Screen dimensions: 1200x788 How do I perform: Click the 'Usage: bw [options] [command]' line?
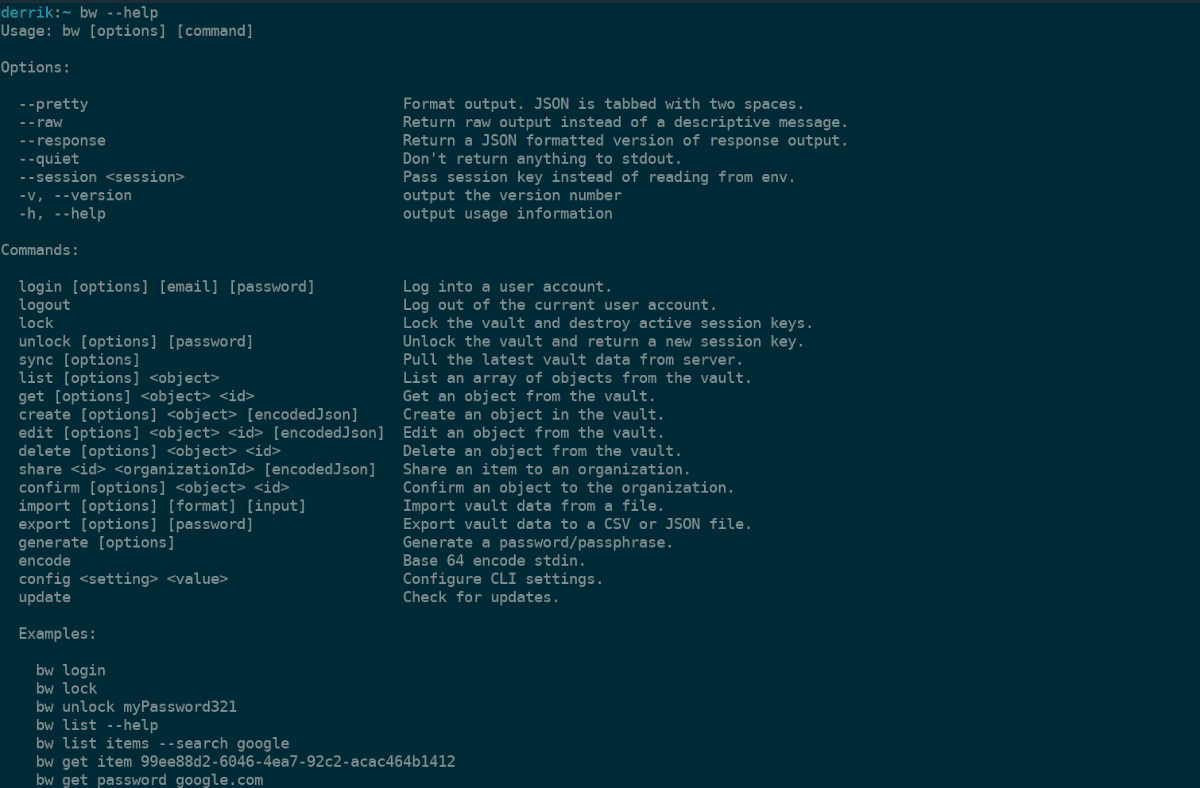127,31
